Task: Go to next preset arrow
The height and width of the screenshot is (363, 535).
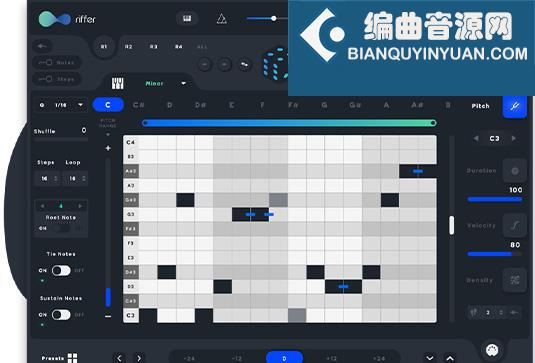Action: pyautogui.click(x=139, y=358)
